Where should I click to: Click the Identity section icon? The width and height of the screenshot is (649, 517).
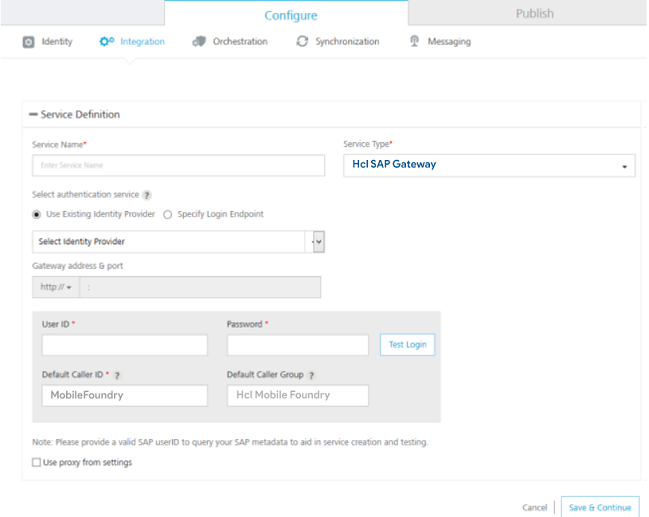(x=28, y=42)
